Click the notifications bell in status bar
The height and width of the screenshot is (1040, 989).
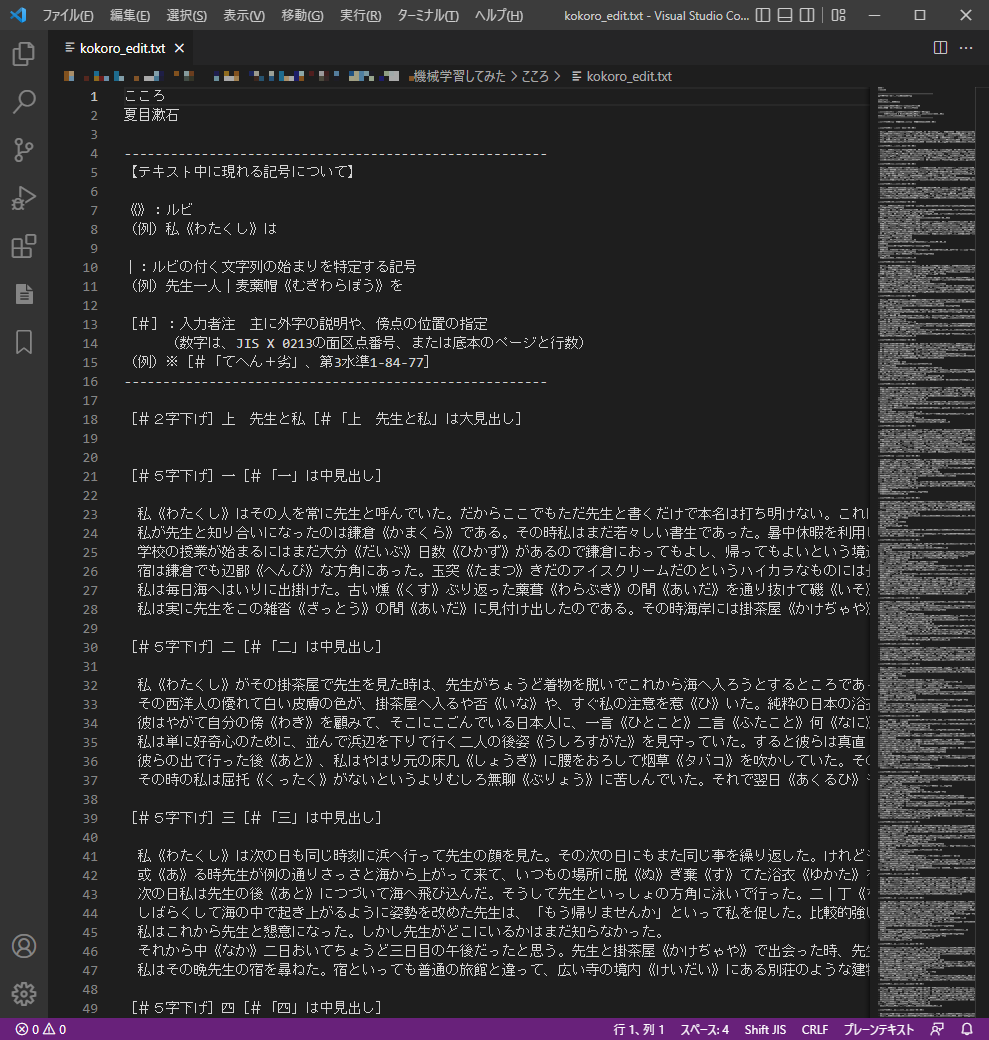tap(967, 1029)
